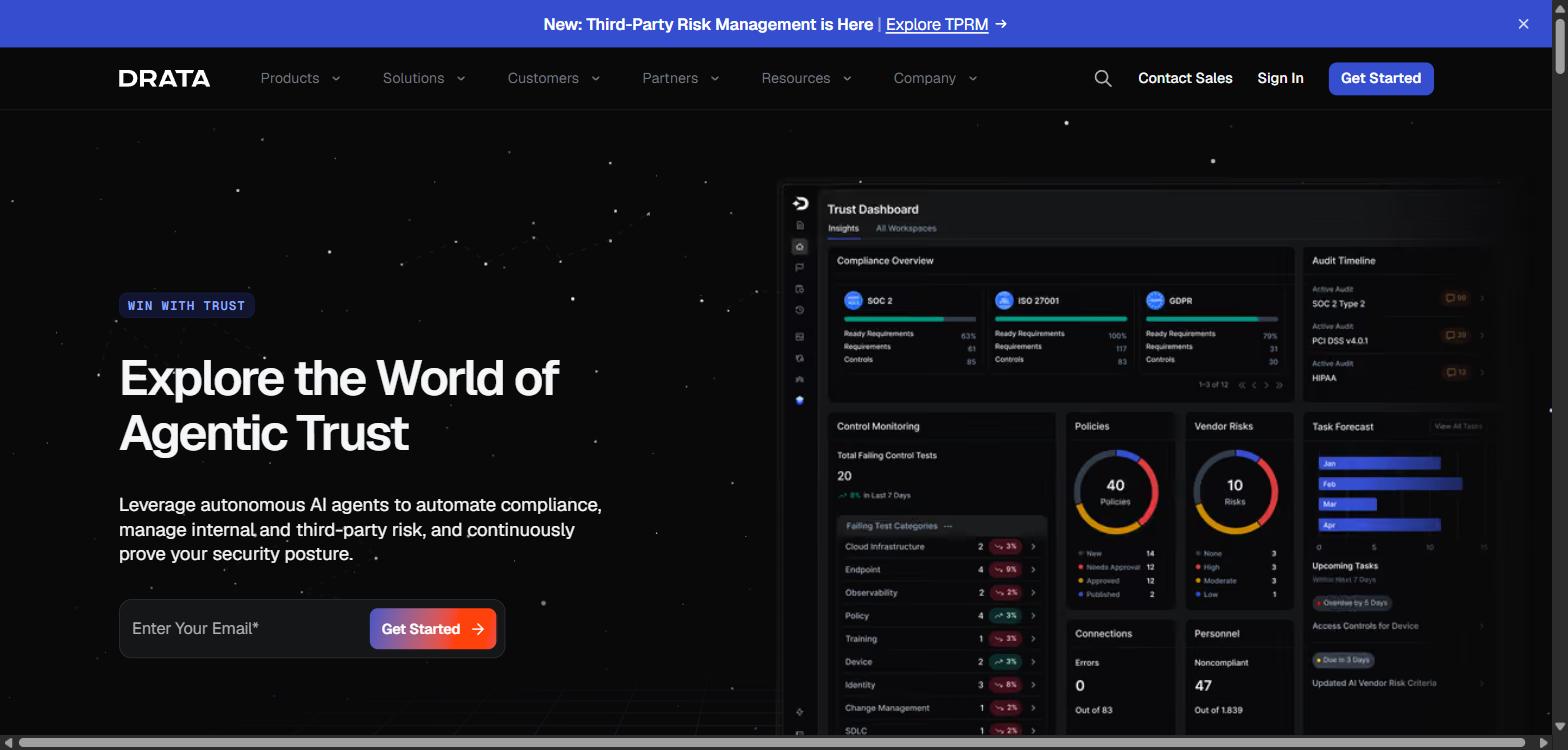Click the SOC 2 framework badge icon
Image resolution: width=1568 pixels, height=750 pixels.
(x=853, y=300)
